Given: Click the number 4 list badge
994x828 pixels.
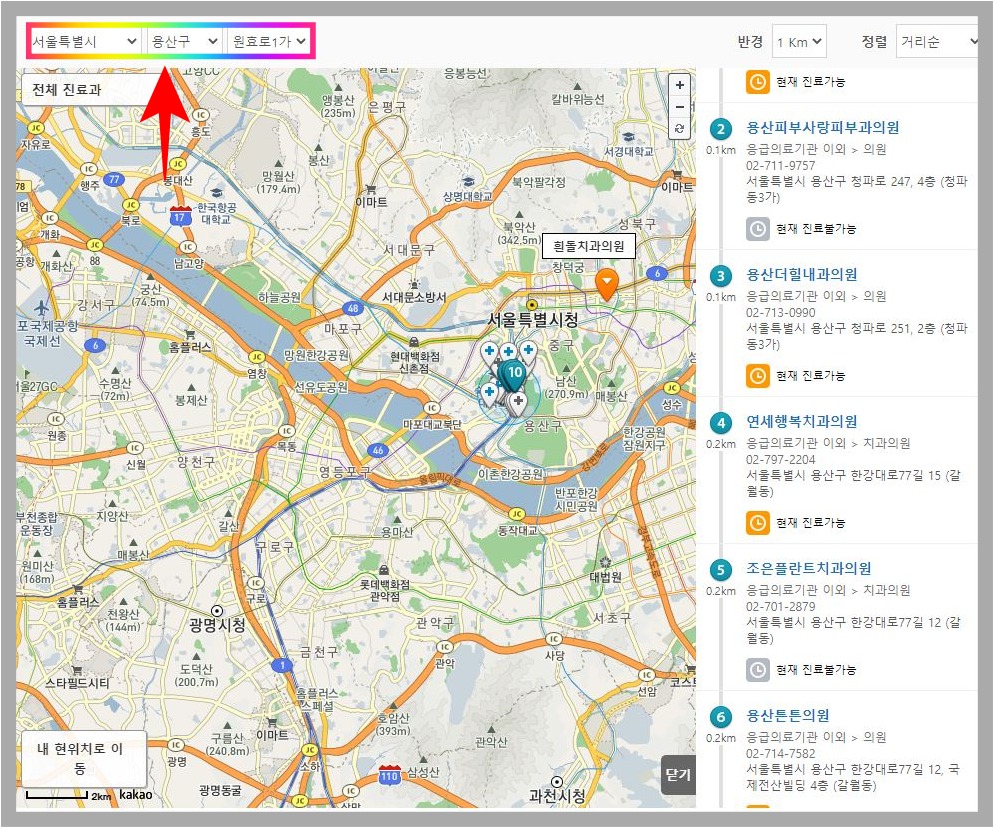Looking at the screenshot, I should 720,423.
